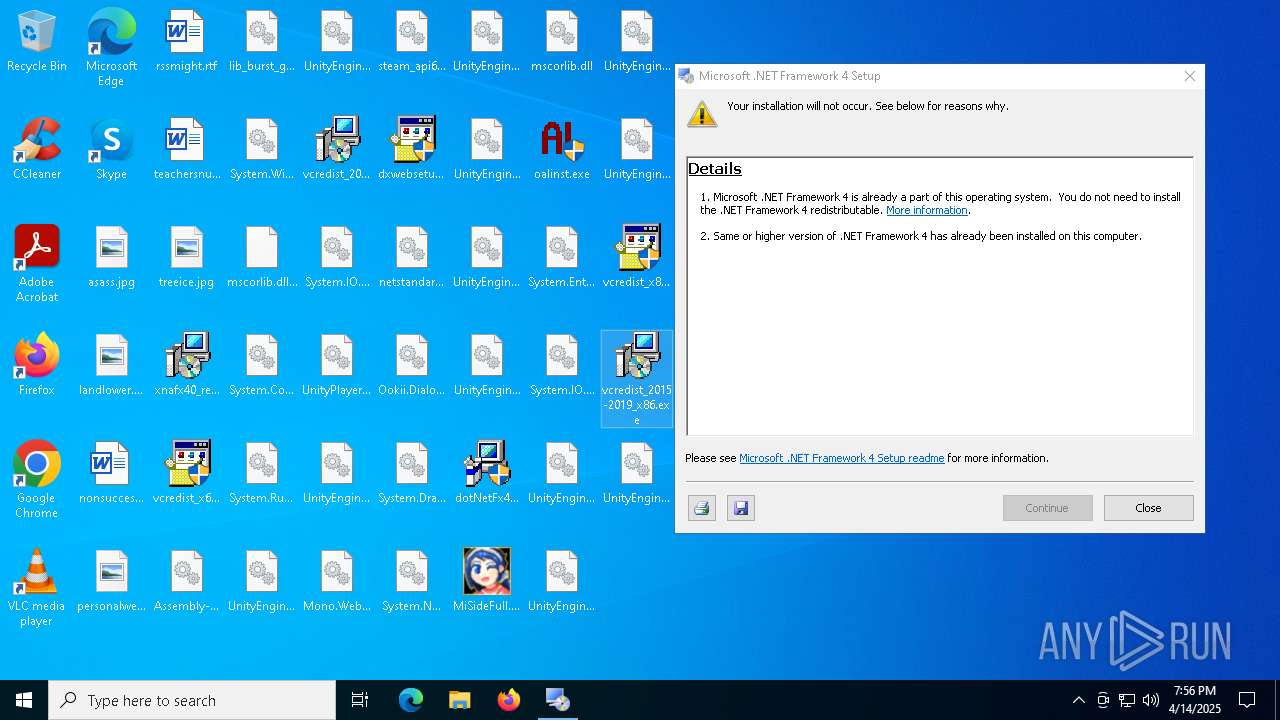Open File Explorer from the taskbar
The width and height of the screenshot is (1280, 720).
[x=459, y=700]
